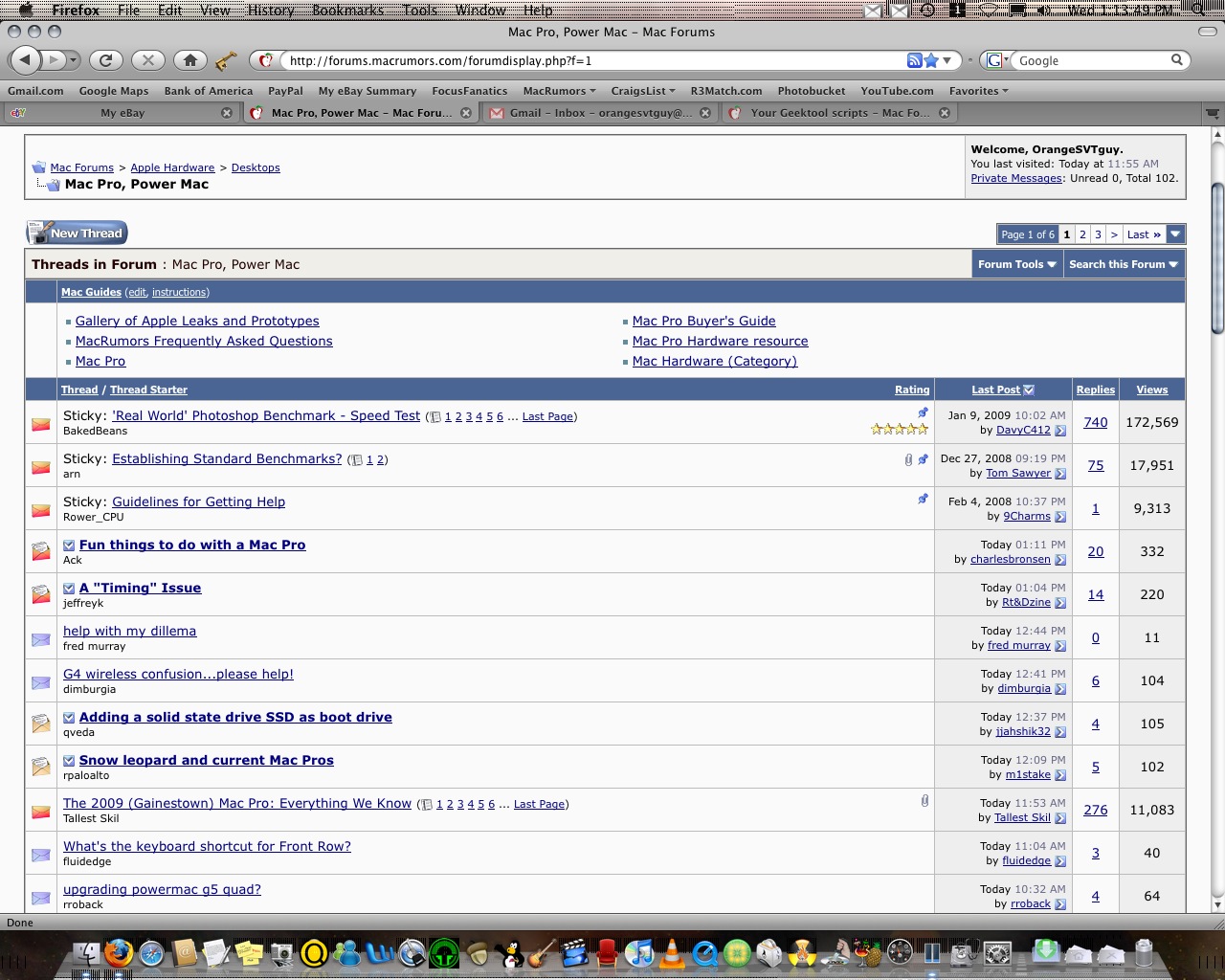
Task: Go to last post arrow for charlesbronsen
Action: click(x=1060, y=560)
